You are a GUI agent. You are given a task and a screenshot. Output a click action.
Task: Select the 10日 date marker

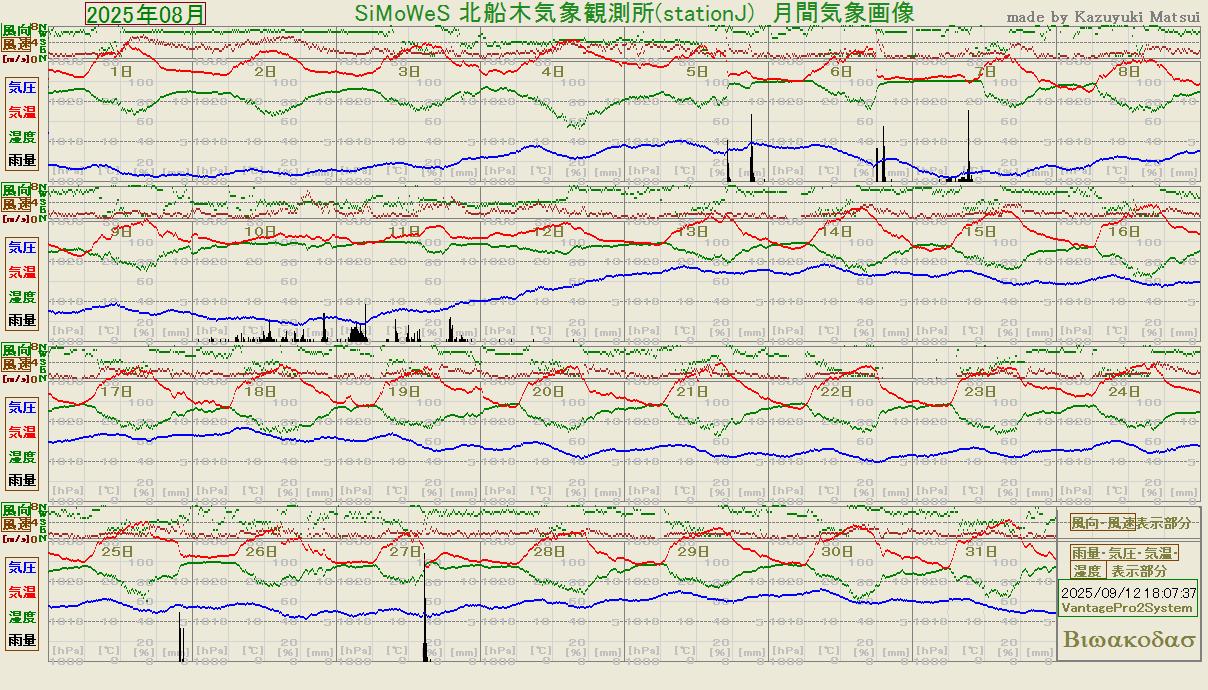point(261,231)
